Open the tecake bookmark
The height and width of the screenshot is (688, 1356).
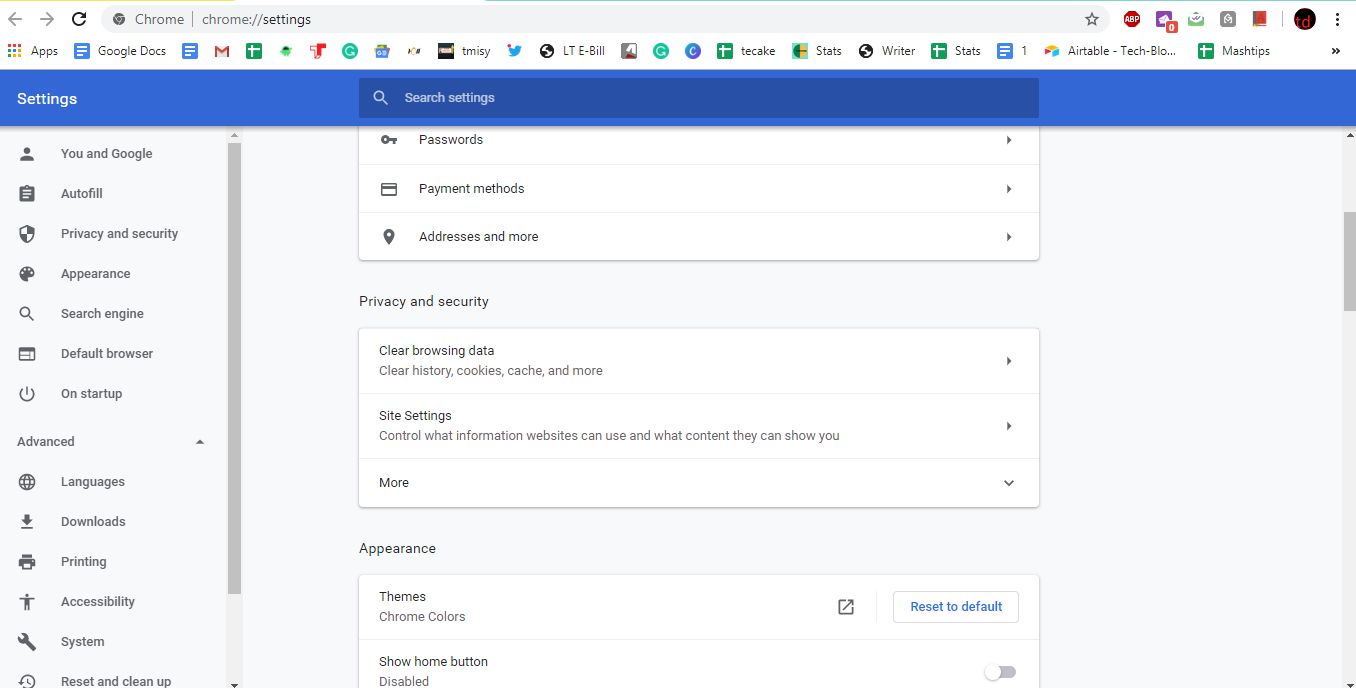point(746,51)
